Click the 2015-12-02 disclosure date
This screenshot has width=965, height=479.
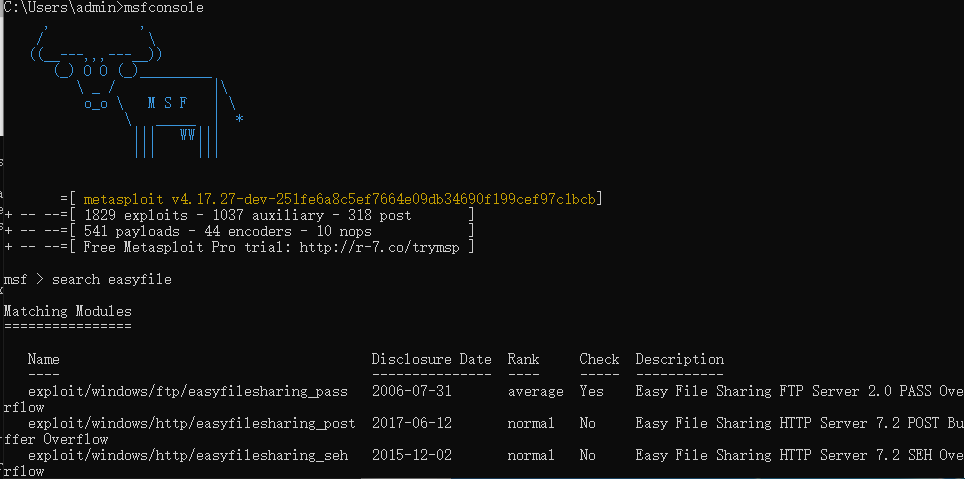(411, 455)
